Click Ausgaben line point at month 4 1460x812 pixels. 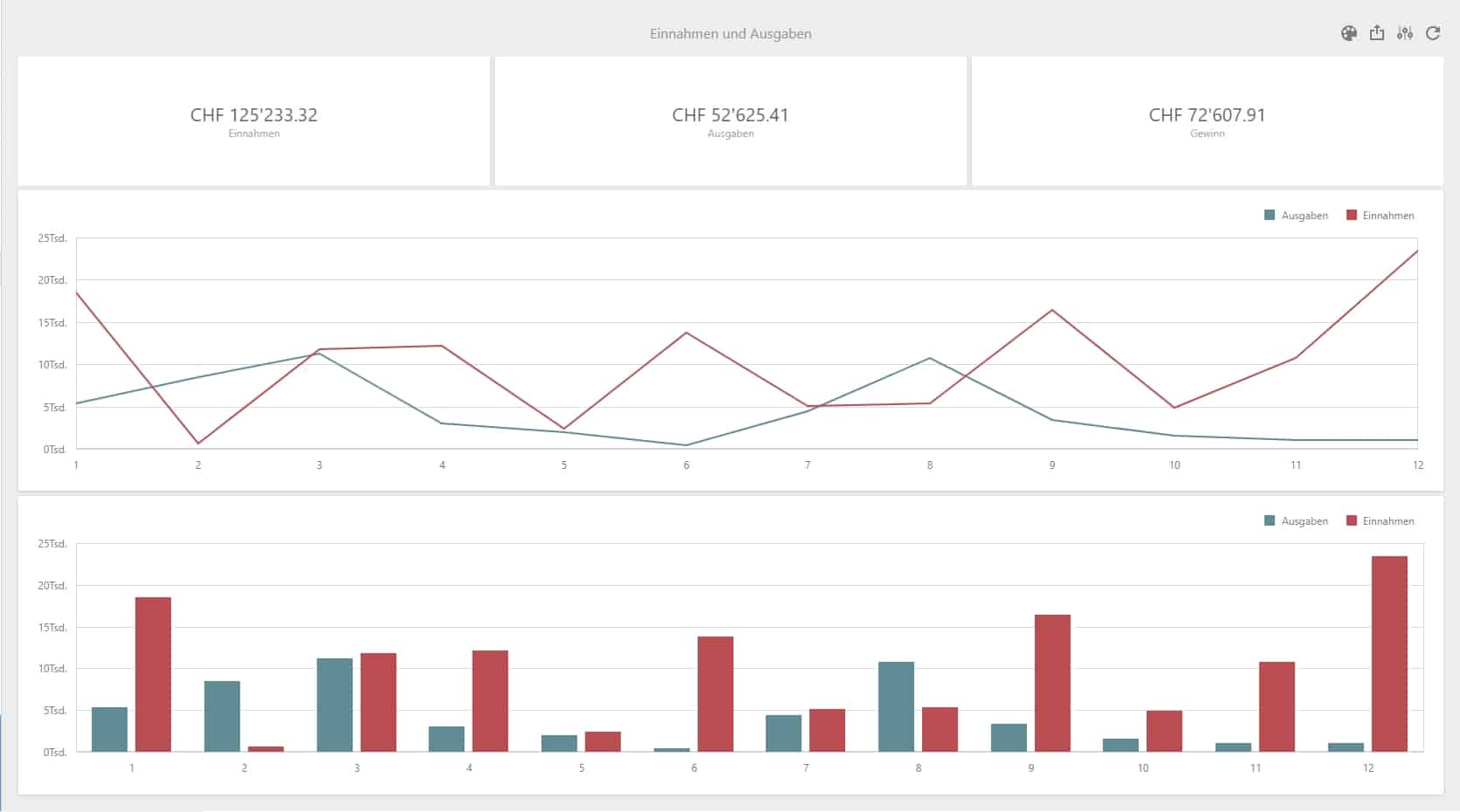click(x=442, y=423)
